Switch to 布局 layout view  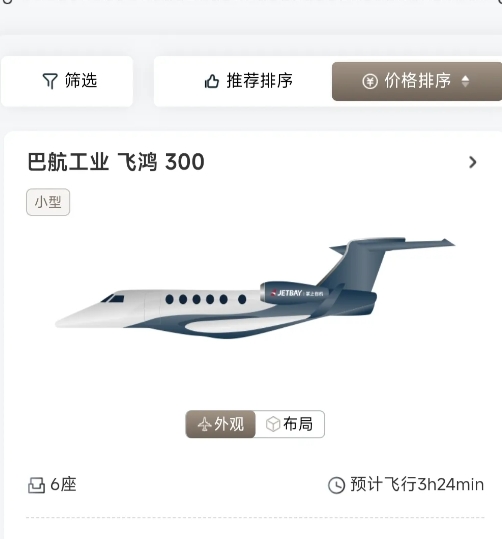(290, 424)
